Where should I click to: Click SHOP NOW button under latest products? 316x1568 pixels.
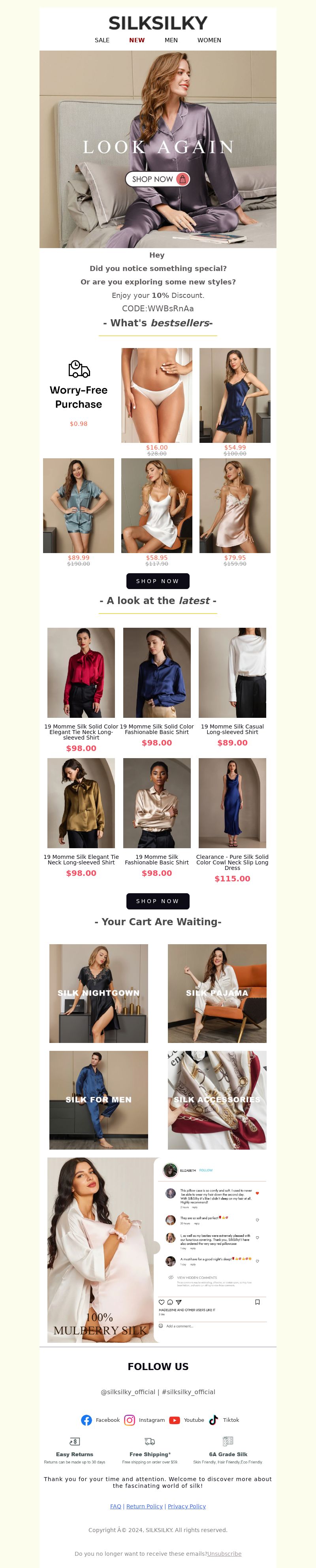click(x=158, y=901)
